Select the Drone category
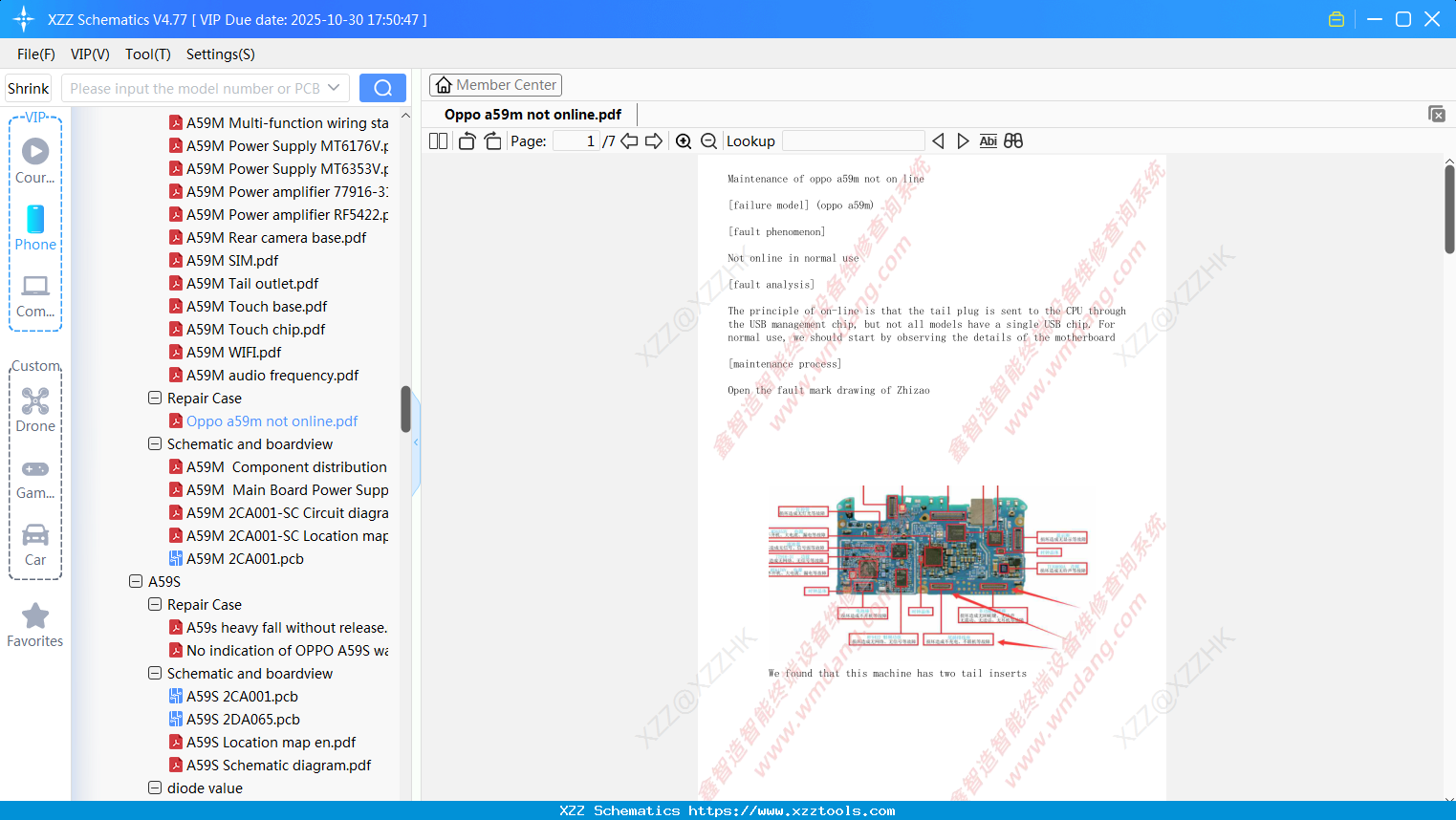The height and width of the screenshot is (820, 1456). point(35,410)
